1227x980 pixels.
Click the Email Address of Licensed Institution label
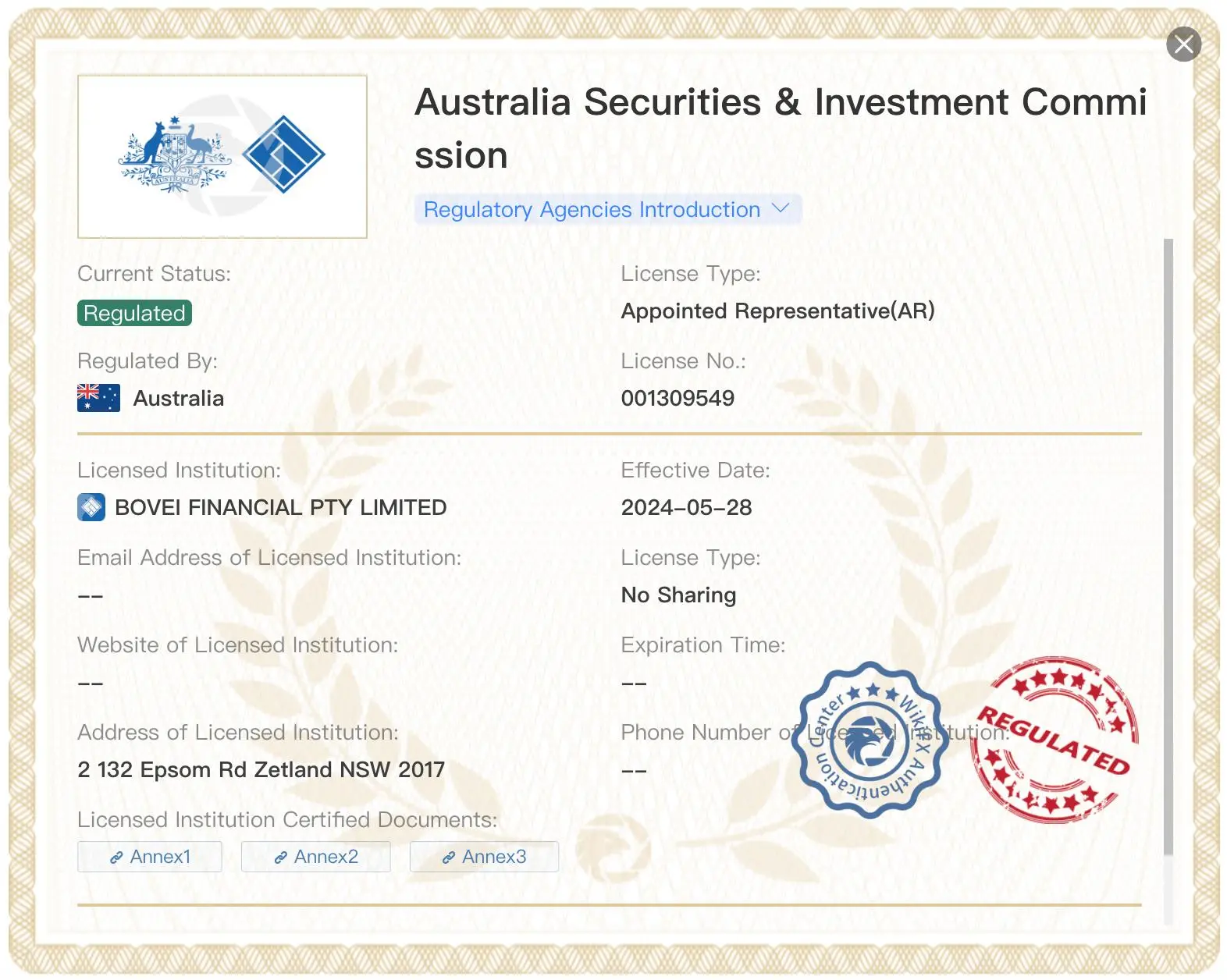coord(269,558)
